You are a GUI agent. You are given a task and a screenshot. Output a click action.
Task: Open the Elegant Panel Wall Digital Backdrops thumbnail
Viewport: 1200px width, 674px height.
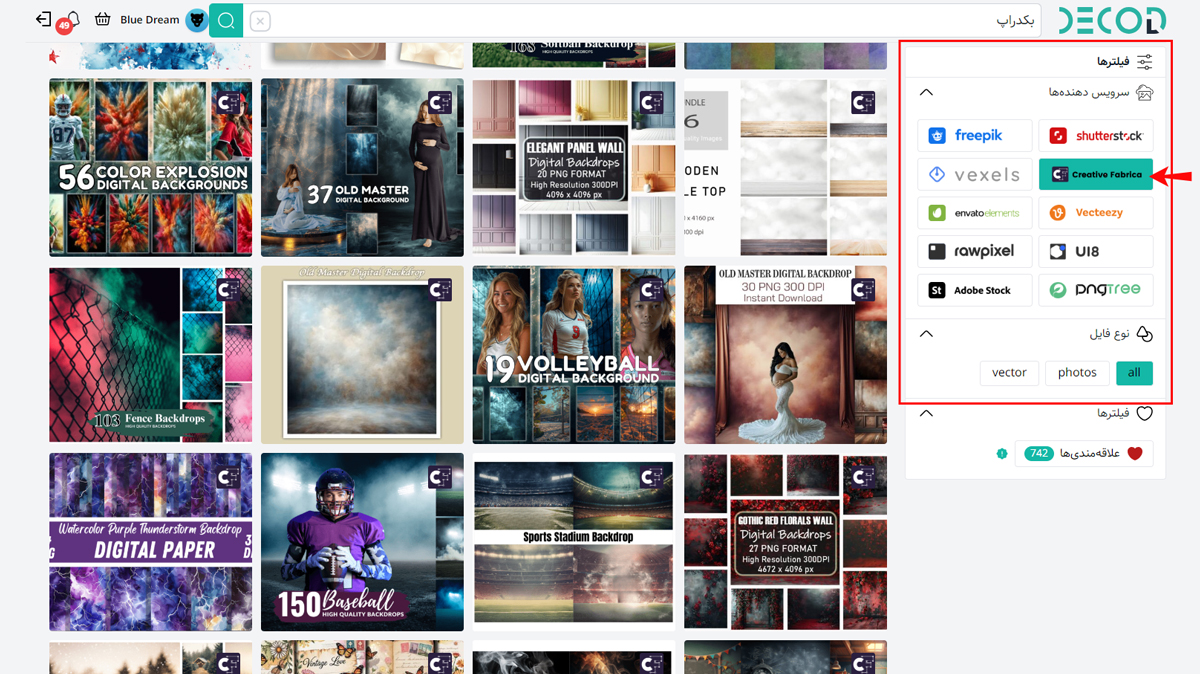574,168
